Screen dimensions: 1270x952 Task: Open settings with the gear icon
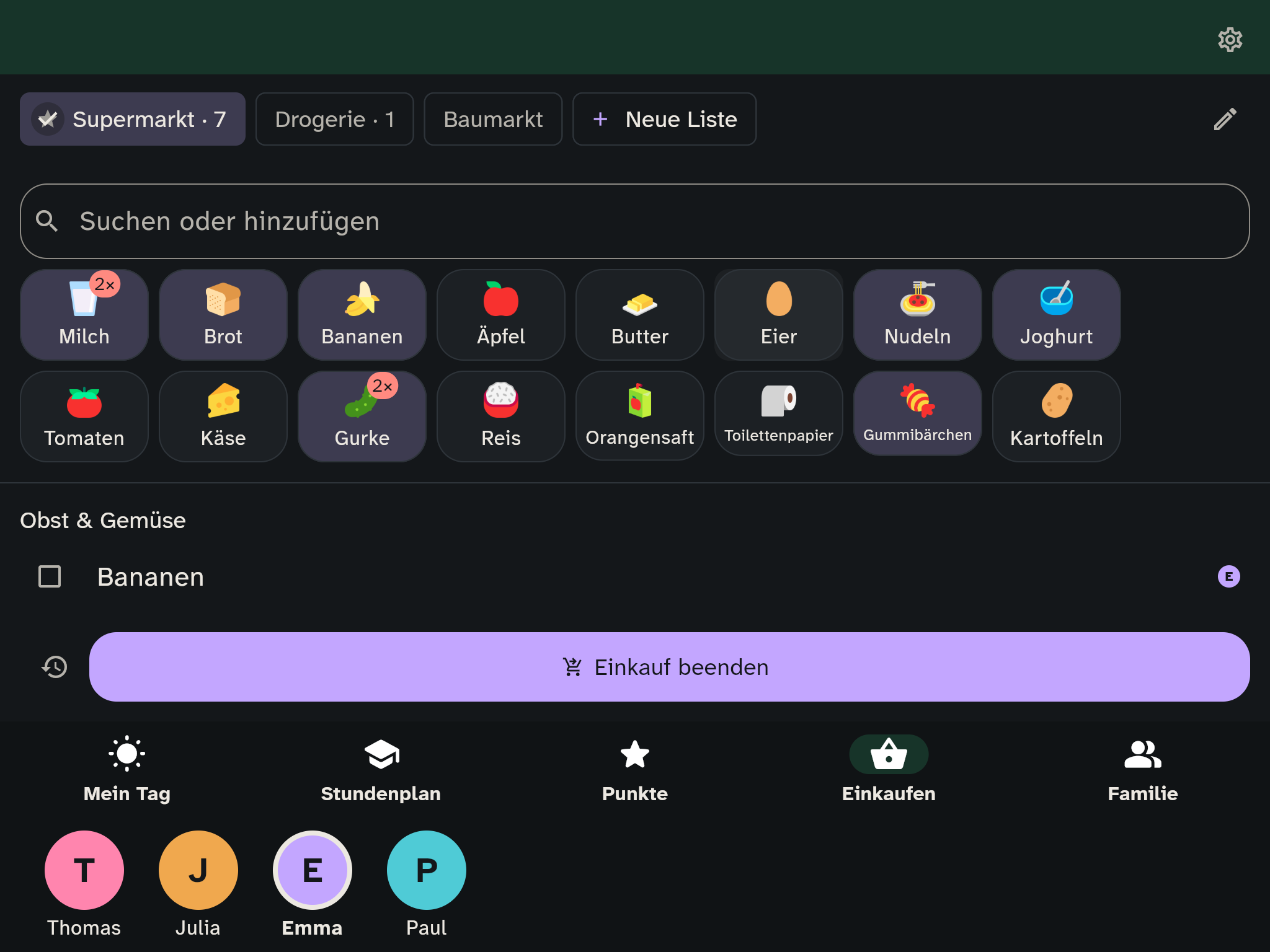1230,40
